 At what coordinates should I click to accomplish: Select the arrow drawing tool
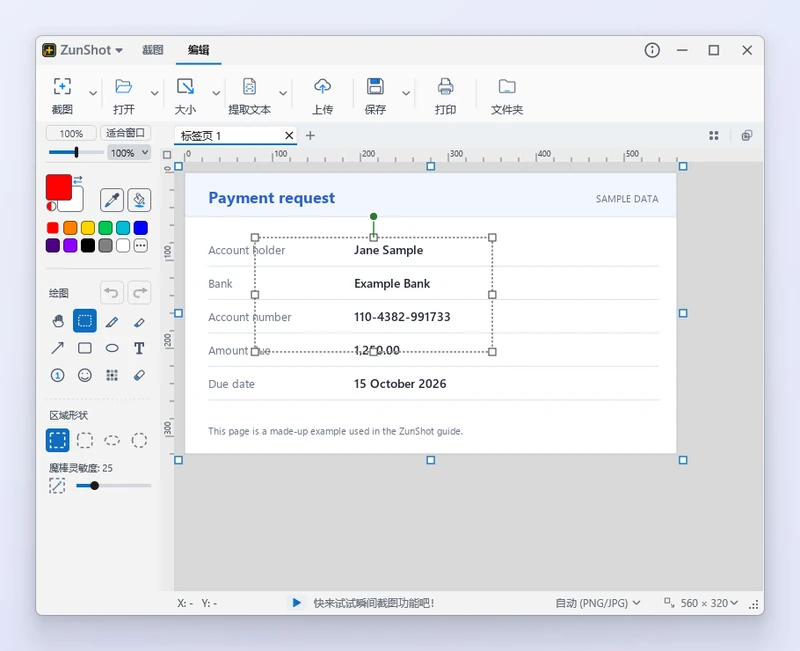click(58, 348)
